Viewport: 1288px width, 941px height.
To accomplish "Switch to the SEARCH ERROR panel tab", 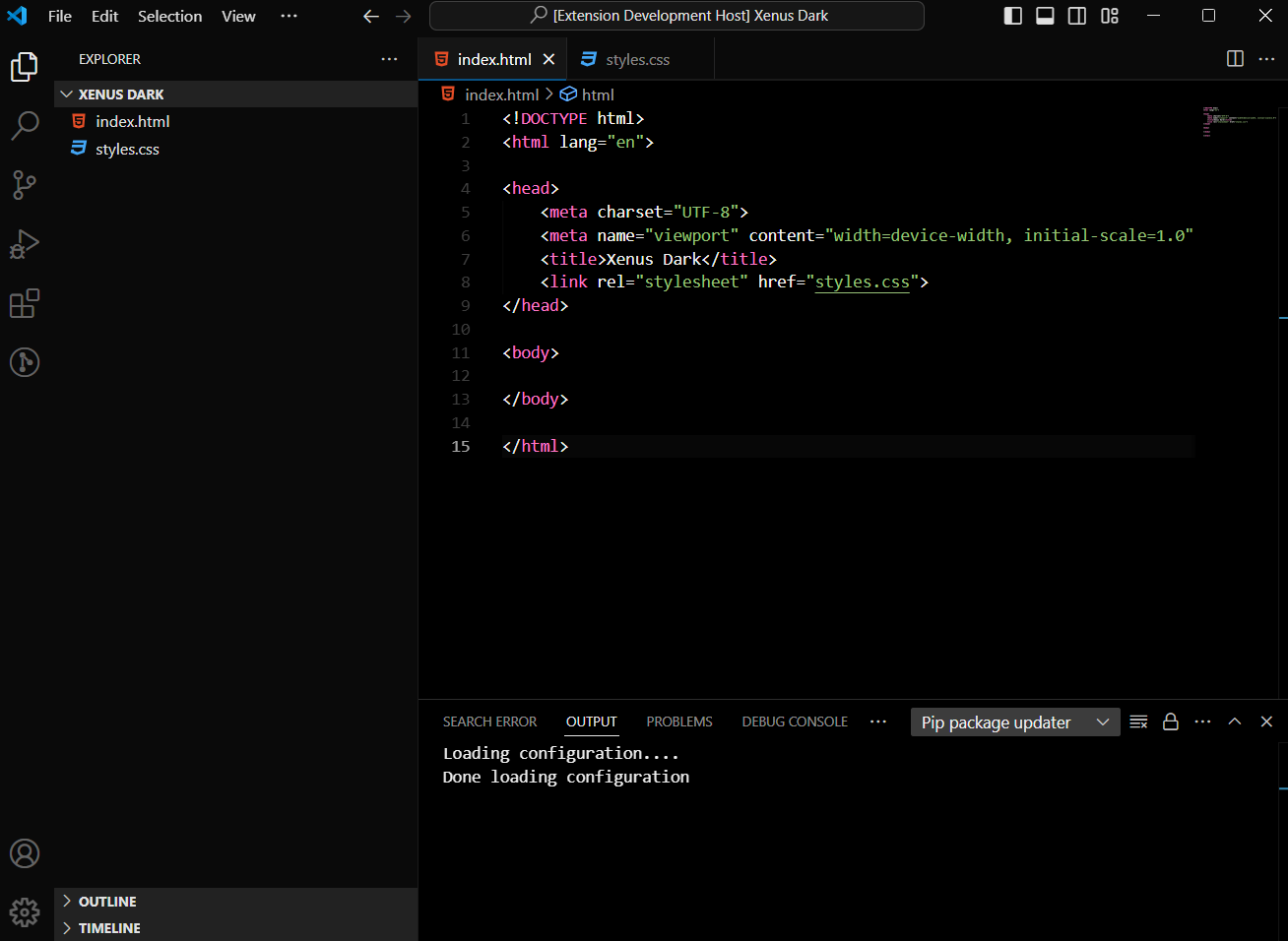I will (x=489, y=721).
